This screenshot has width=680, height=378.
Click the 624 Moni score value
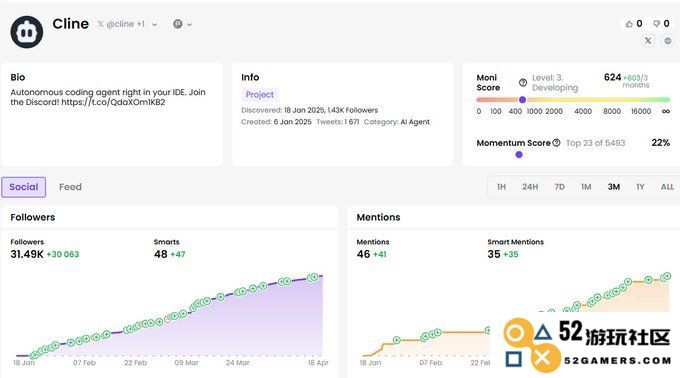(x=612, y=77)
